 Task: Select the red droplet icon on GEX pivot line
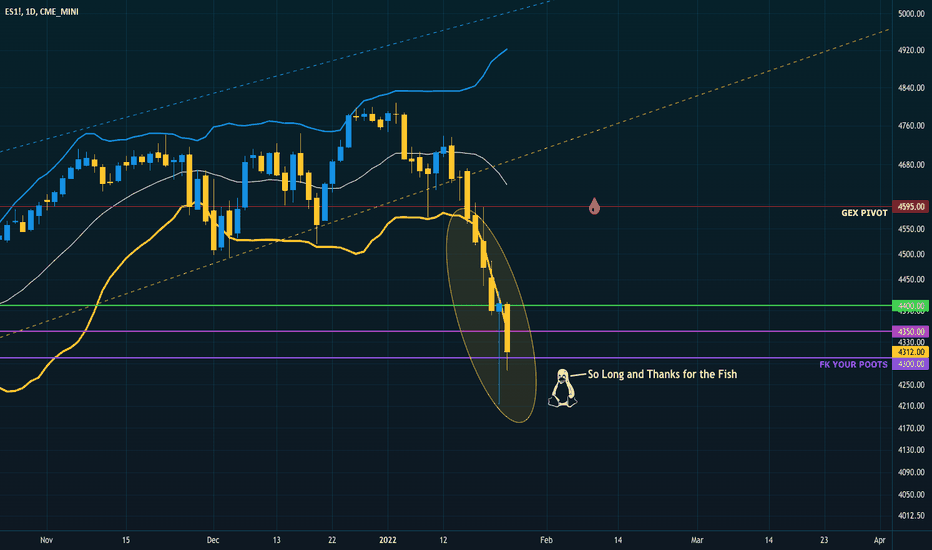click(594, 206)
